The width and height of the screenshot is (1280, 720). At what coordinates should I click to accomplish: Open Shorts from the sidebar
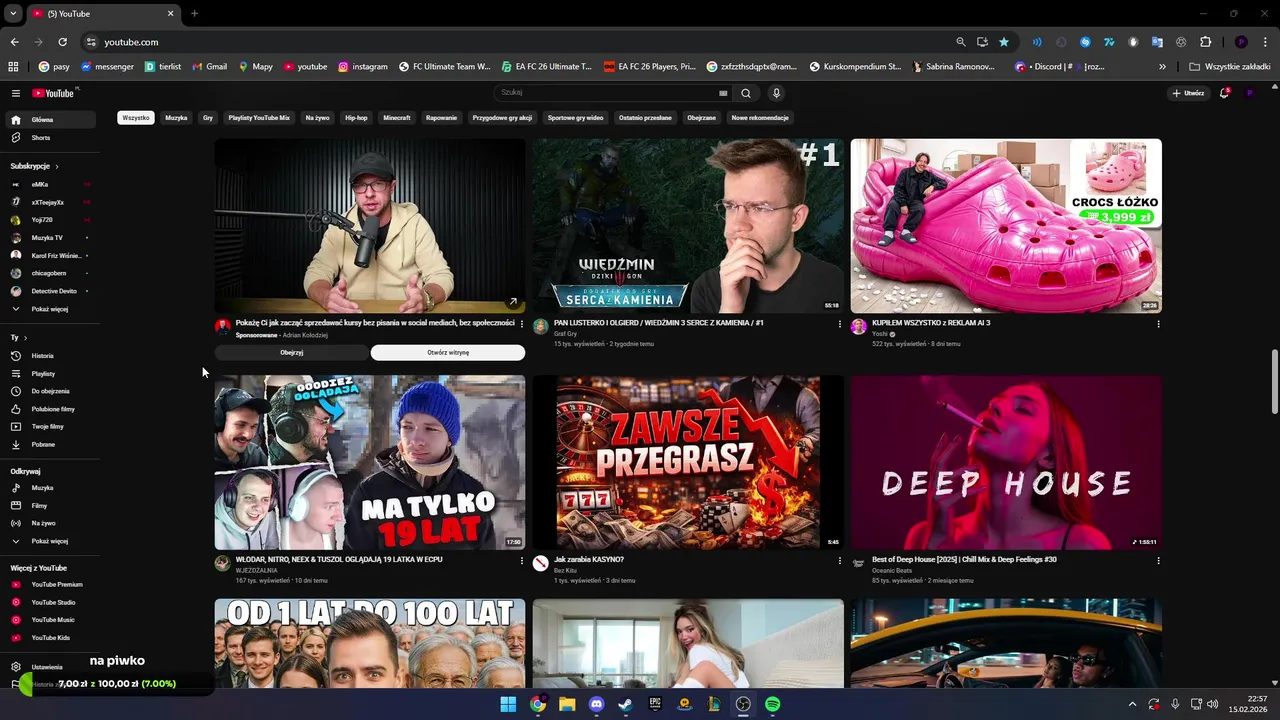click(41, 138)
